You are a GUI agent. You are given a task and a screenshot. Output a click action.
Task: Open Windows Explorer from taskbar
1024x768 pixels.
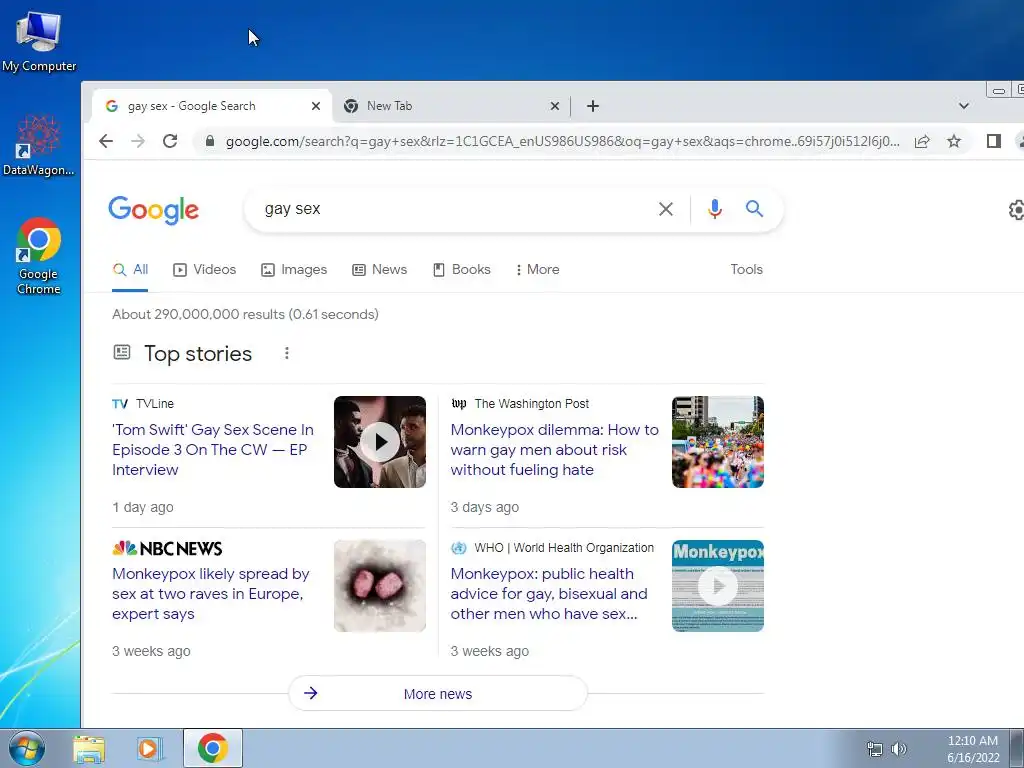(x=89, y=748)
